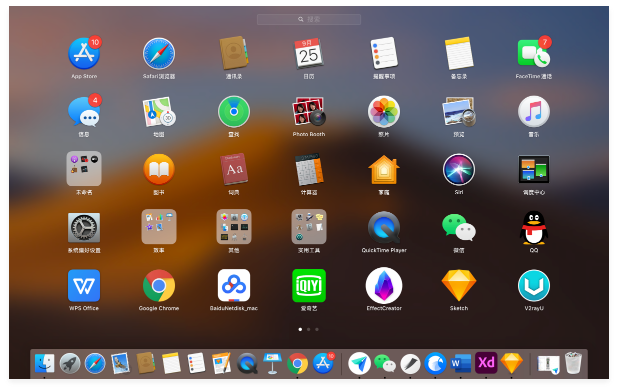Viewport: 618px width, 391px height.
Task: Open Messages app with the 4 badge
Action: coord(84,111)
